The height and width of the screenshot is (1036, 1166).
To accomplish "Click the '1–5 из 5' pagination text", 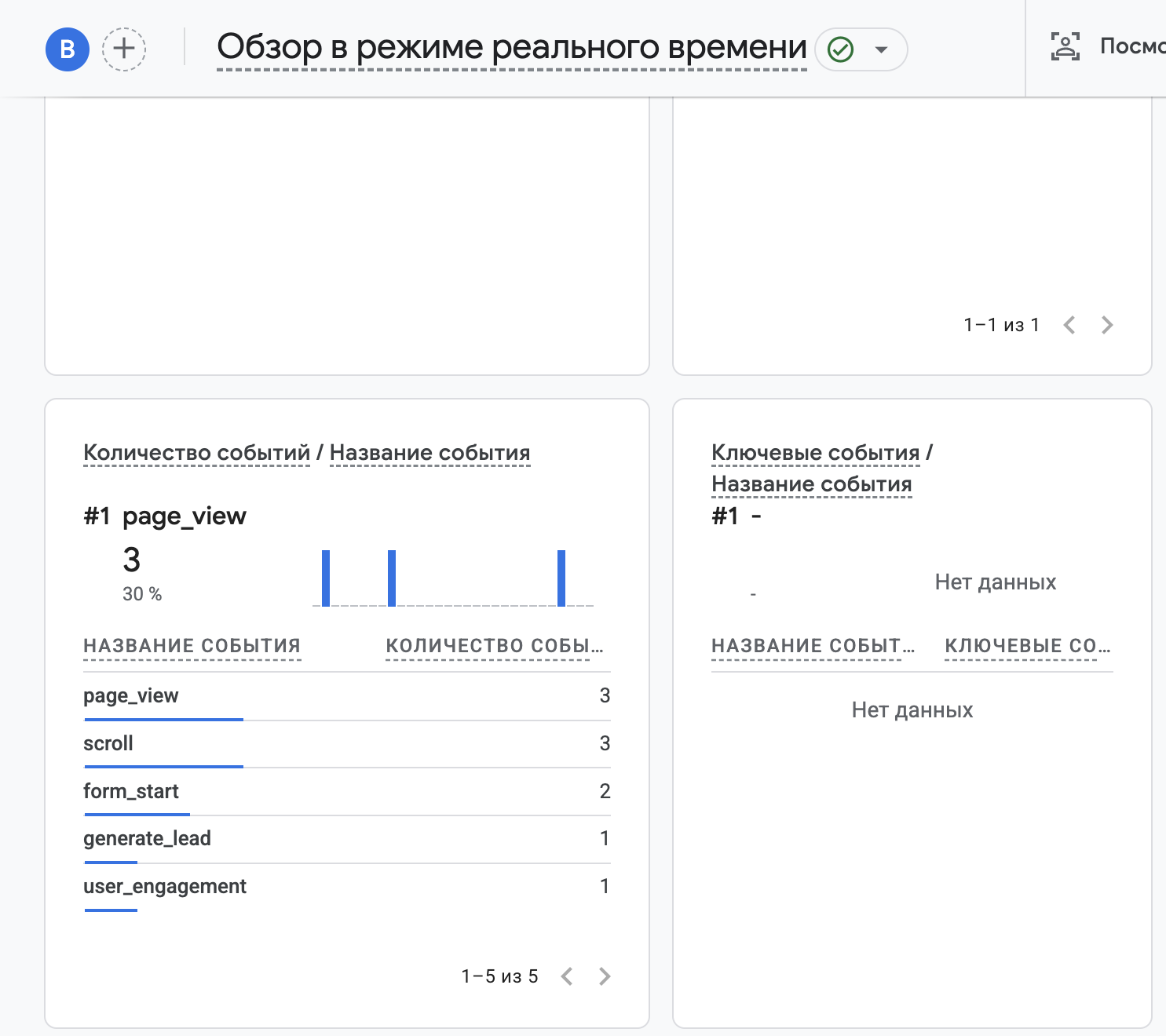I will (x=499, y=976).
